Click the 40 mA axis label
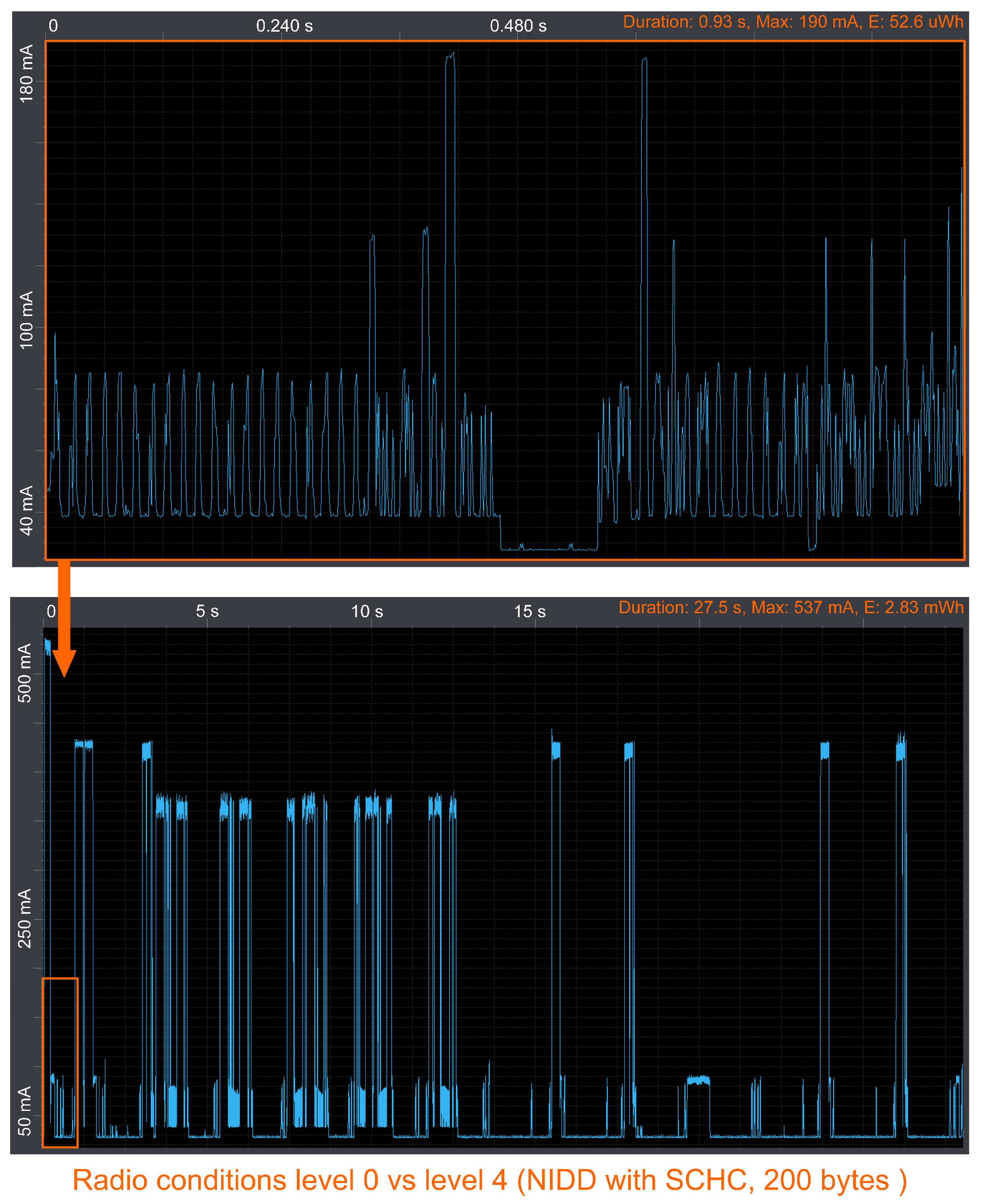Screen dimensions: 982x1204 click(x=26, y=510)
